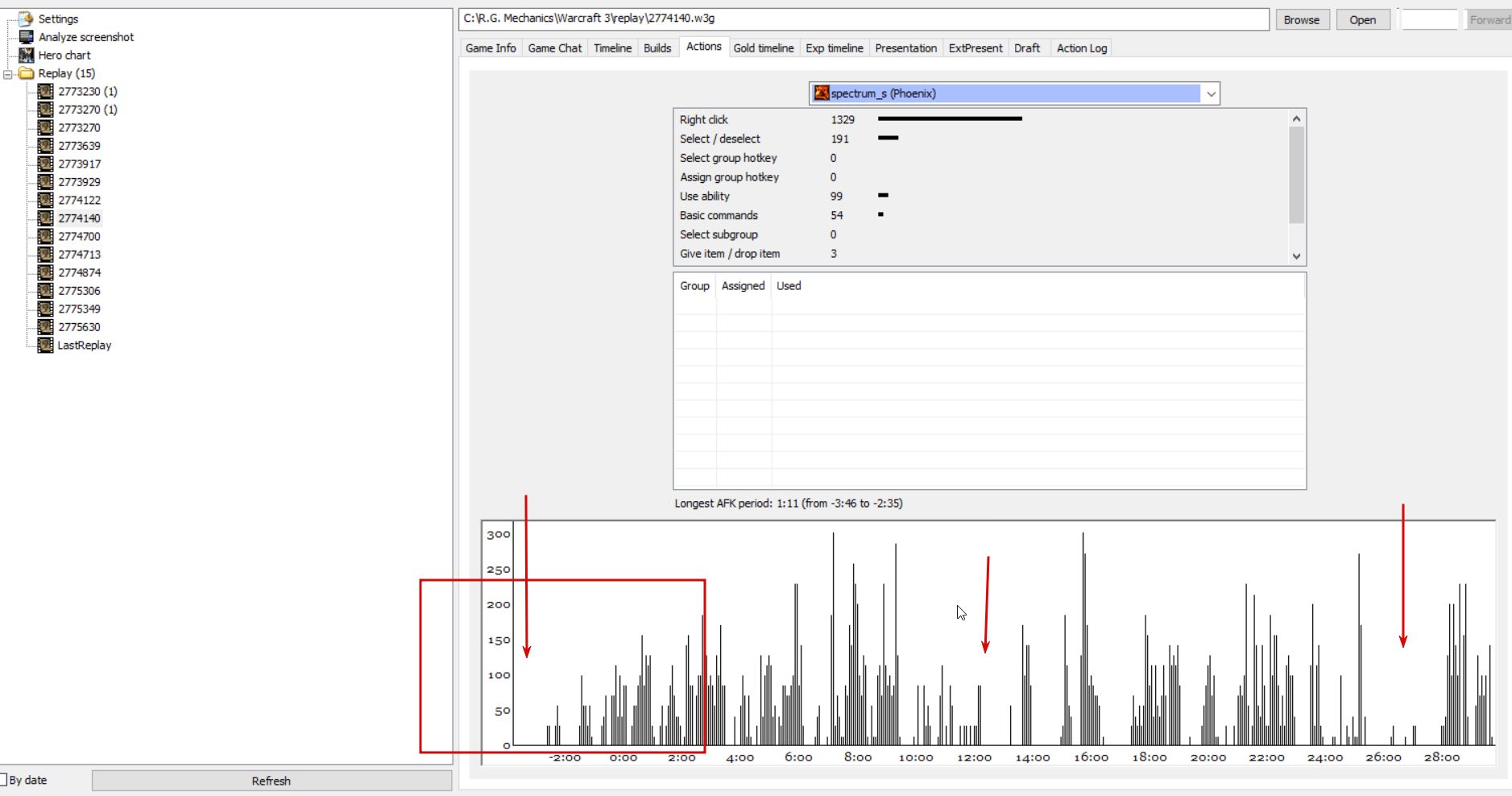
Task: Sort by the Assigned column header
Action: click(744, 286)
